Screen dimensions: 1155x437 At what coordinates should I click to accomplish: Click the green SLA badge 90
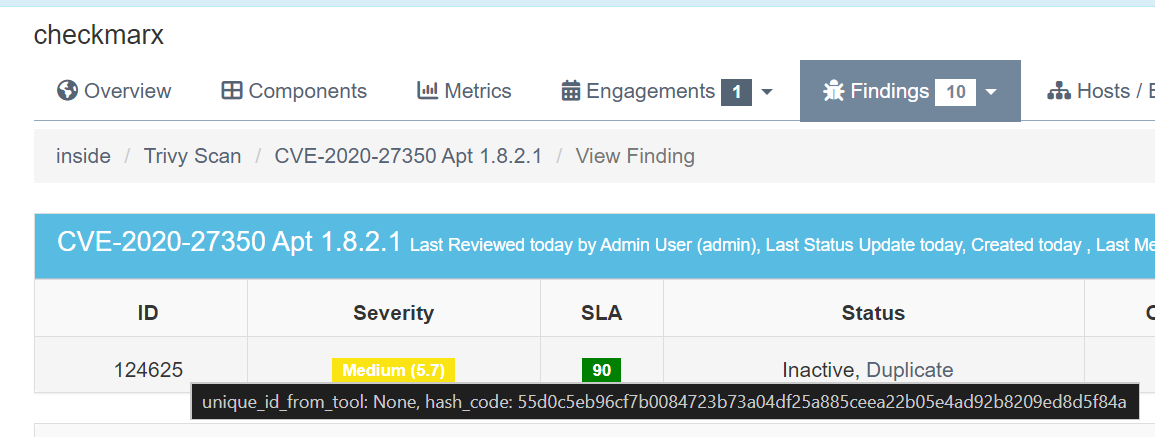(602, 370)
